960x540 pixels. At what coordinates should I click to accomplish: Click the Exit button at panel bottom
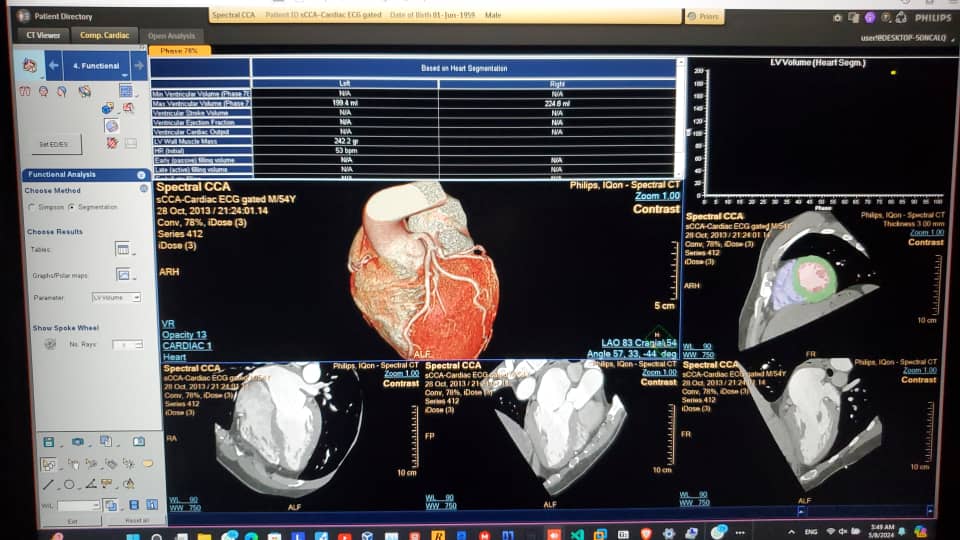coord(72,522)
